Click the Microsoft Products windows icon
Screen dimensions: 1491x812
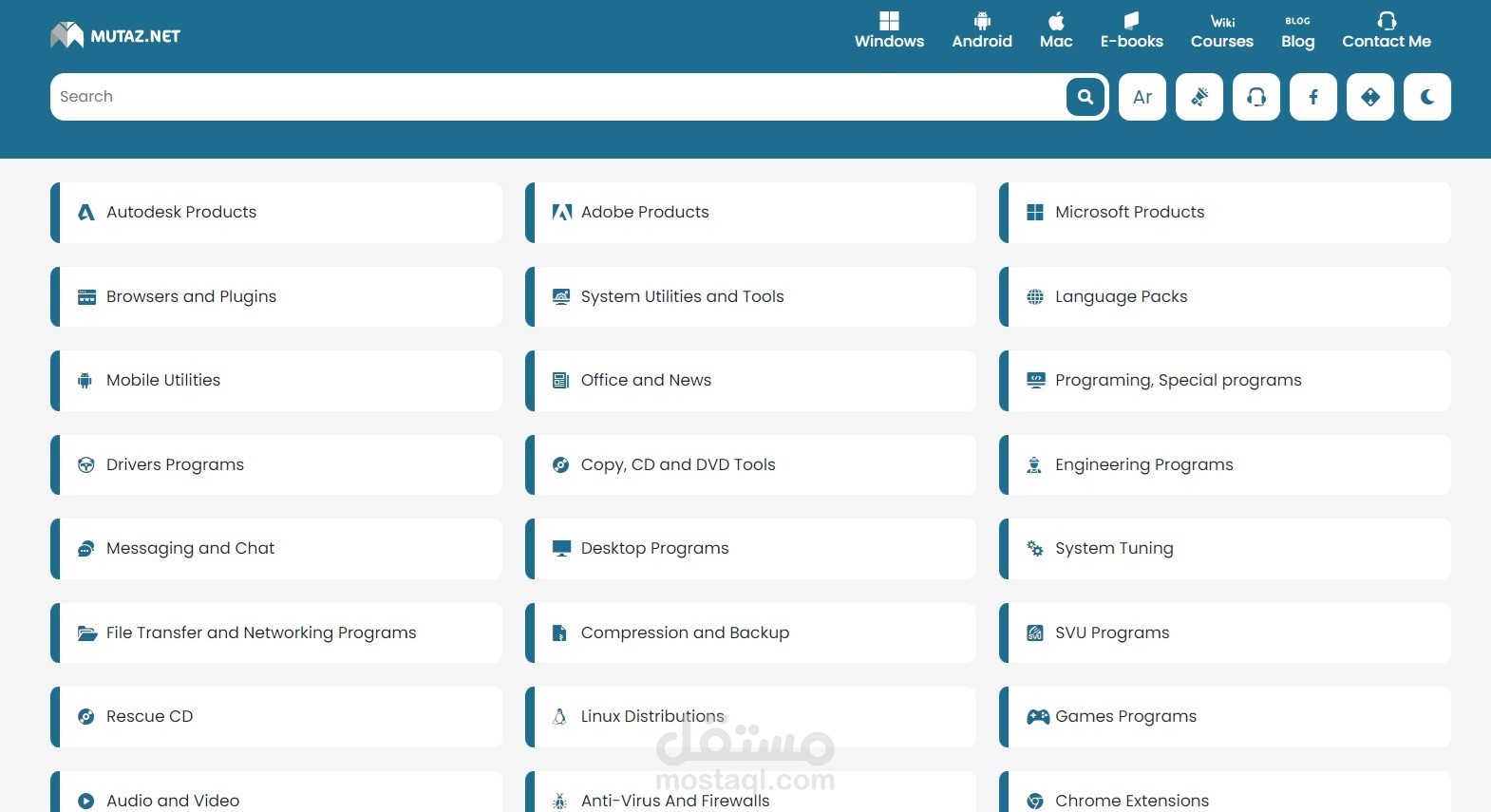coord(1035,213)
